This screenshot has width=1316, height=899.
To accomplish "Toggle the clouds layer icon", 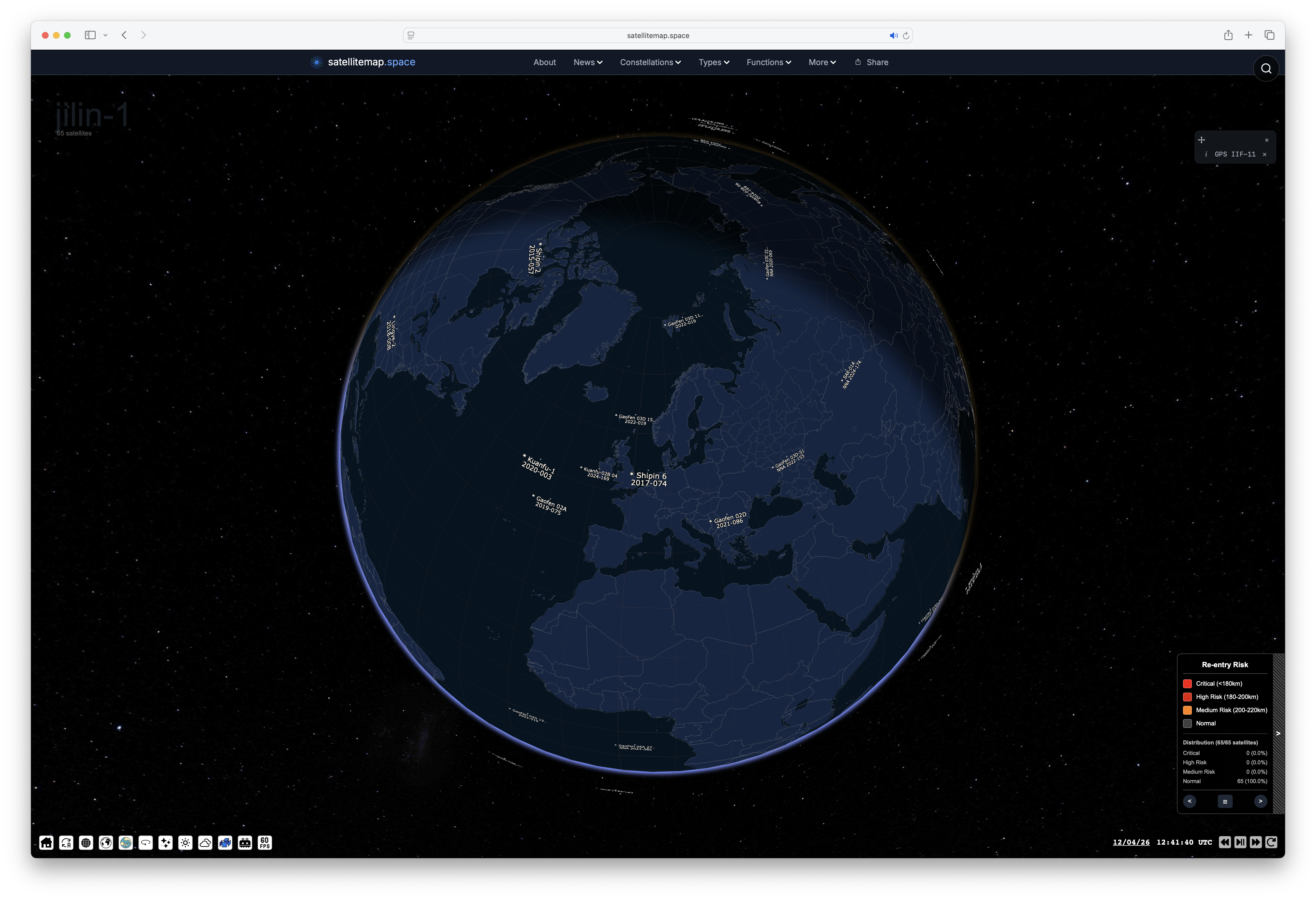I will 205,842.
